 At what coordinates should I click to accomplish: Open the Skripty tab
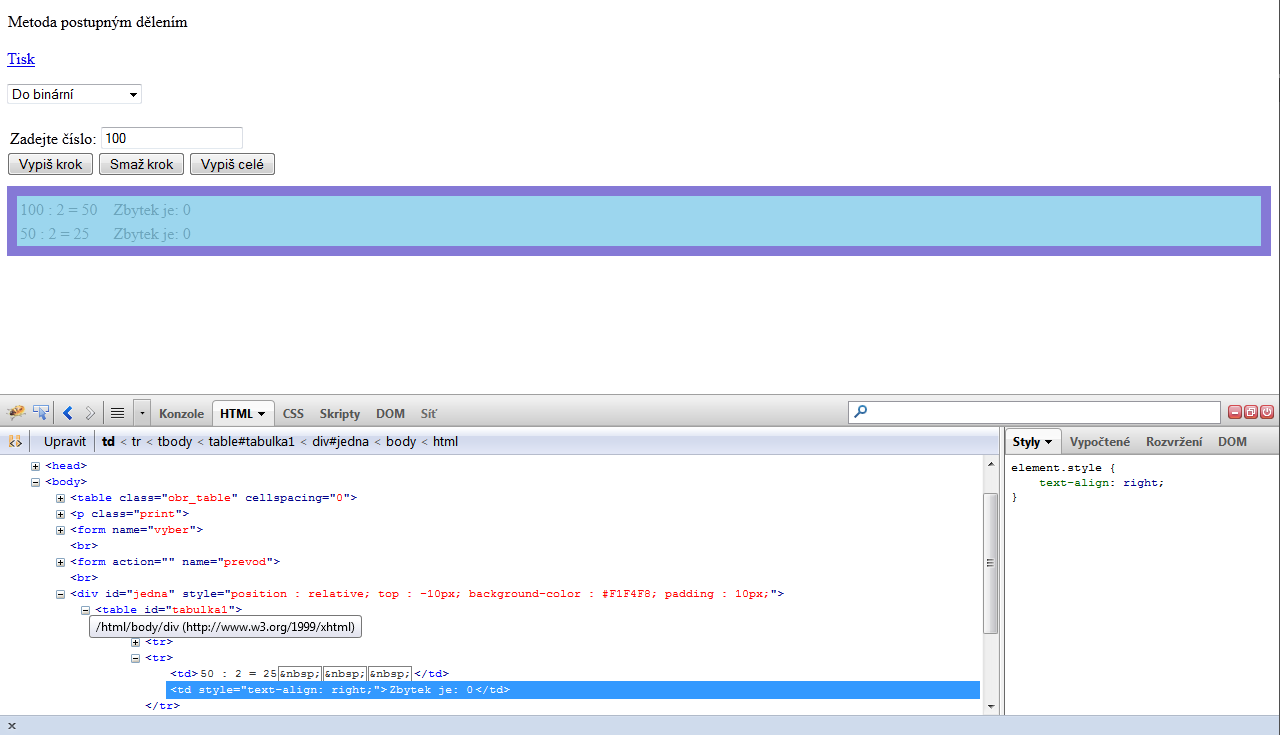pos(340,413)
